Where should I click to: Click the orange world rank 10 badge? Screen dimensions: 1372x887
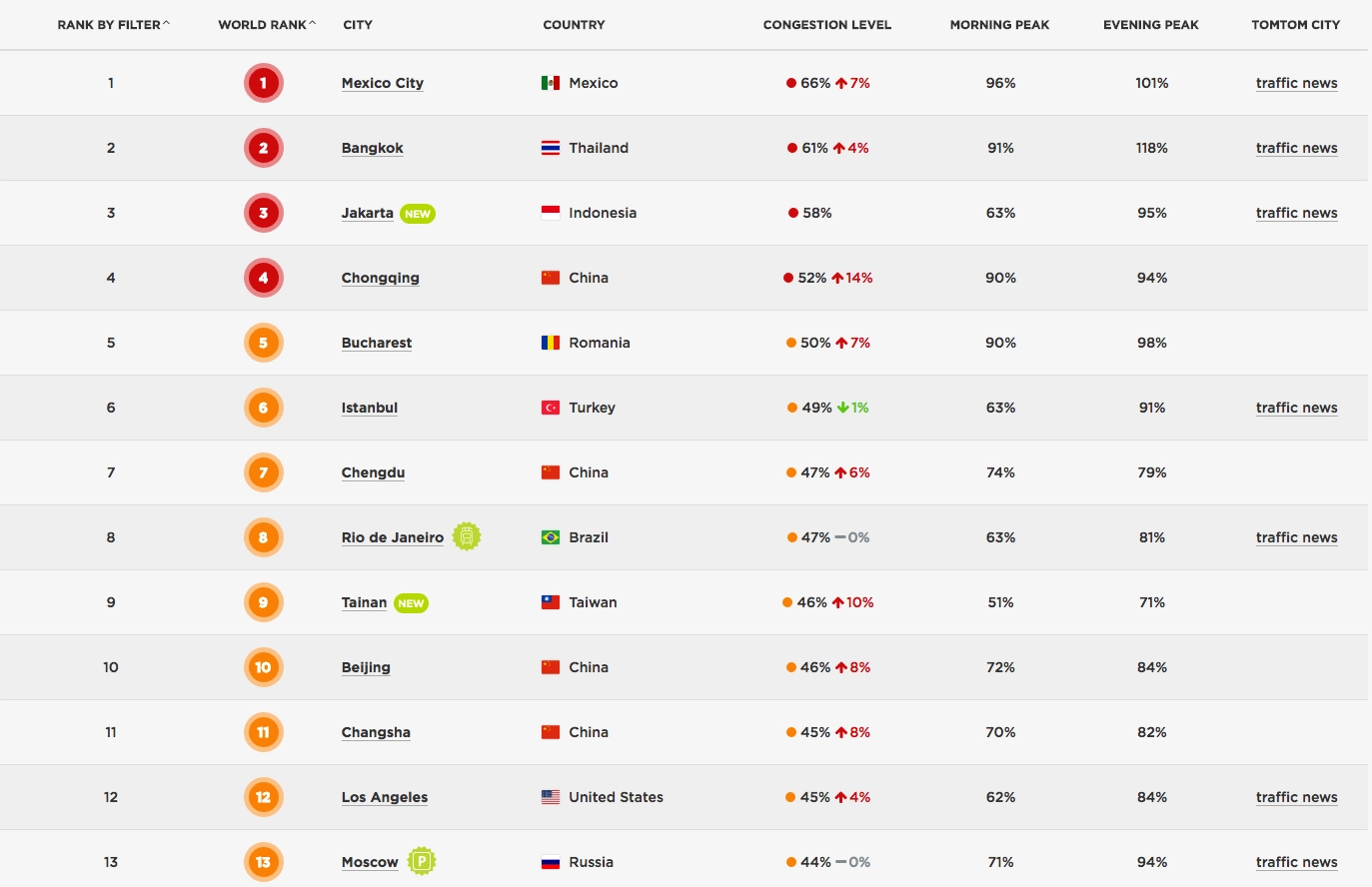click(264, 667)
